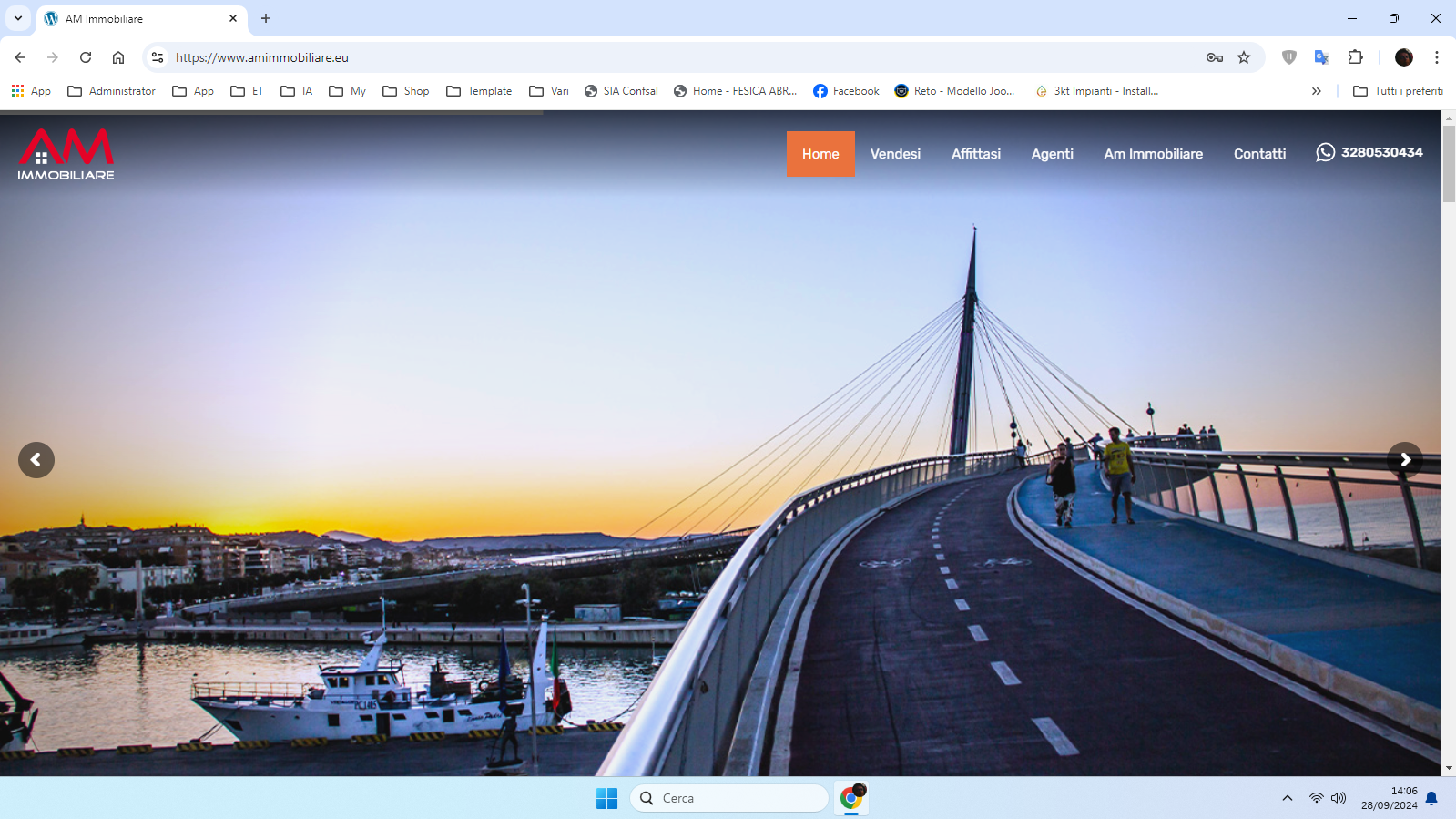
Task: Open the Vari bookmarks folder
Action: click(549, 91)
